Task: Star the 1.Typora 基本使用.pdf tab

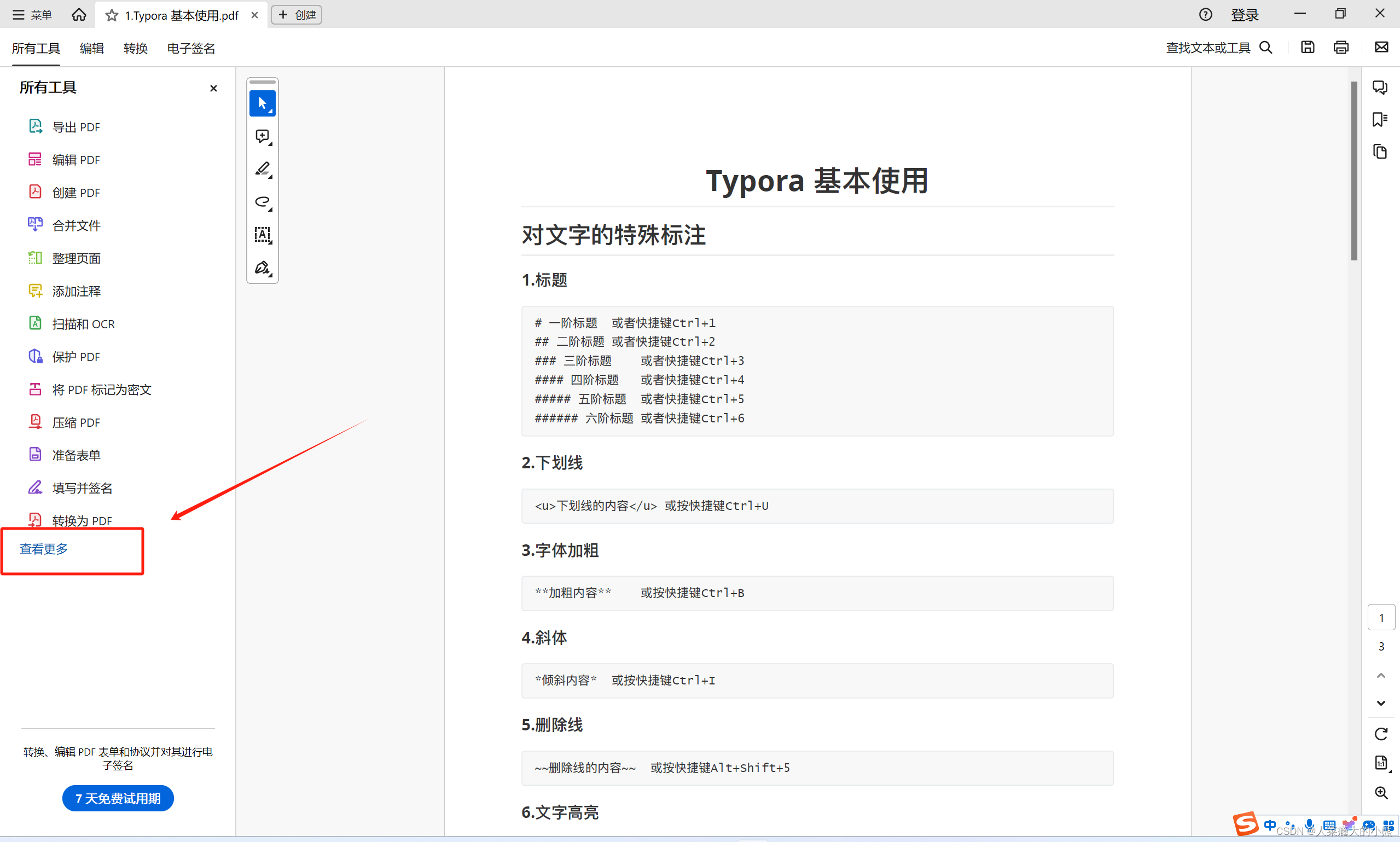Action: pos(112,15)
